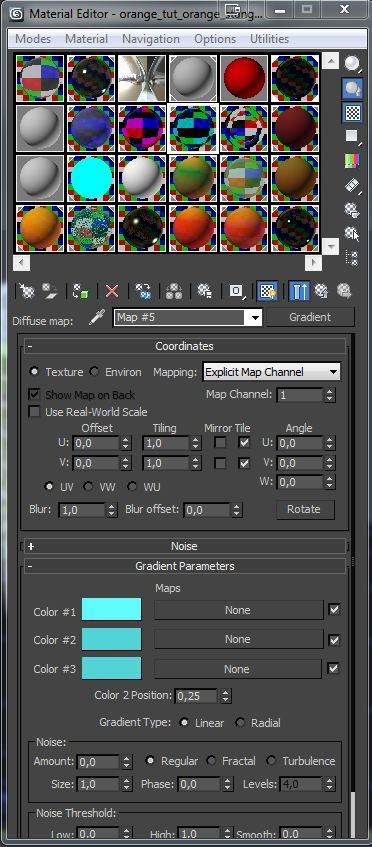Click the Assign Material to Selection icon

point(80,291)
